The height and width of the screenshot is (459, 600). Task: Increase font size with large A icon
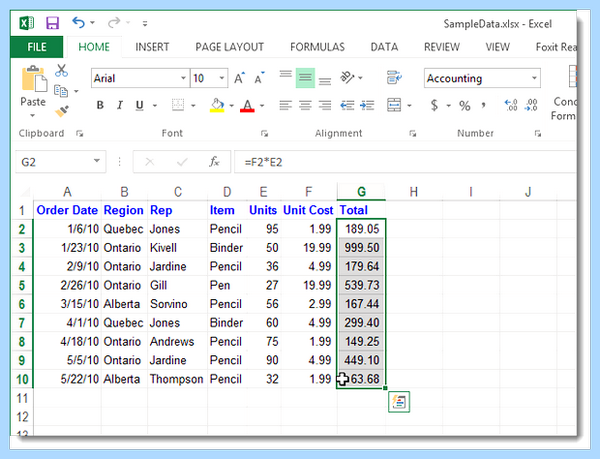click(x=240, y=78)
